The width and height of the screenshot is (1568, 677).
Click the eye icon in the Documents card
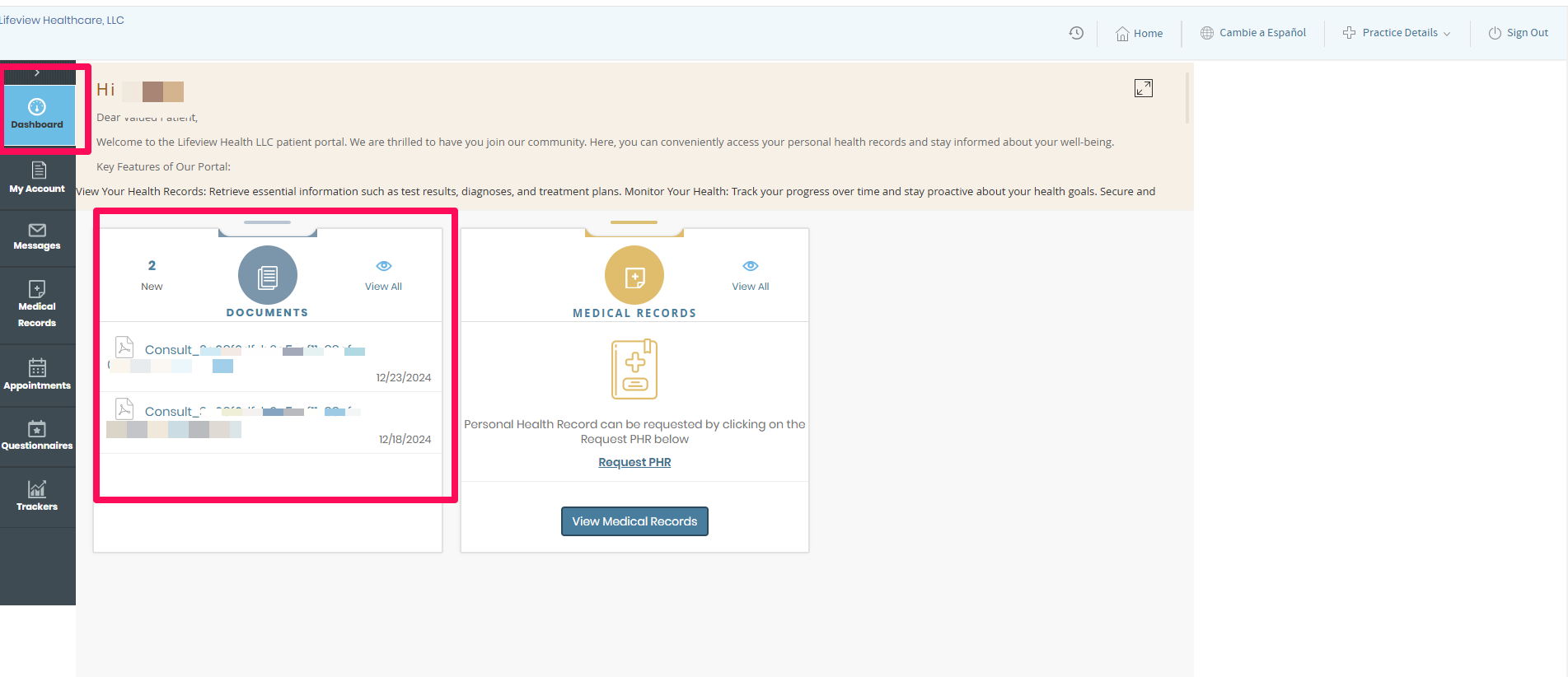click(384, 266)
